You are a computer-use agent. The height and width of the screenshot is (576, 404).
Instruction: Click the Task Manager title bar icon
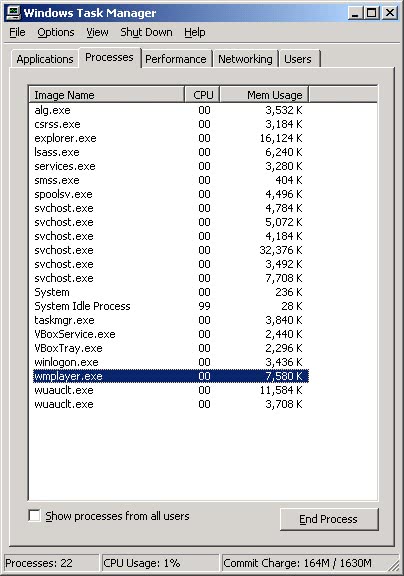tap(14, 13)
